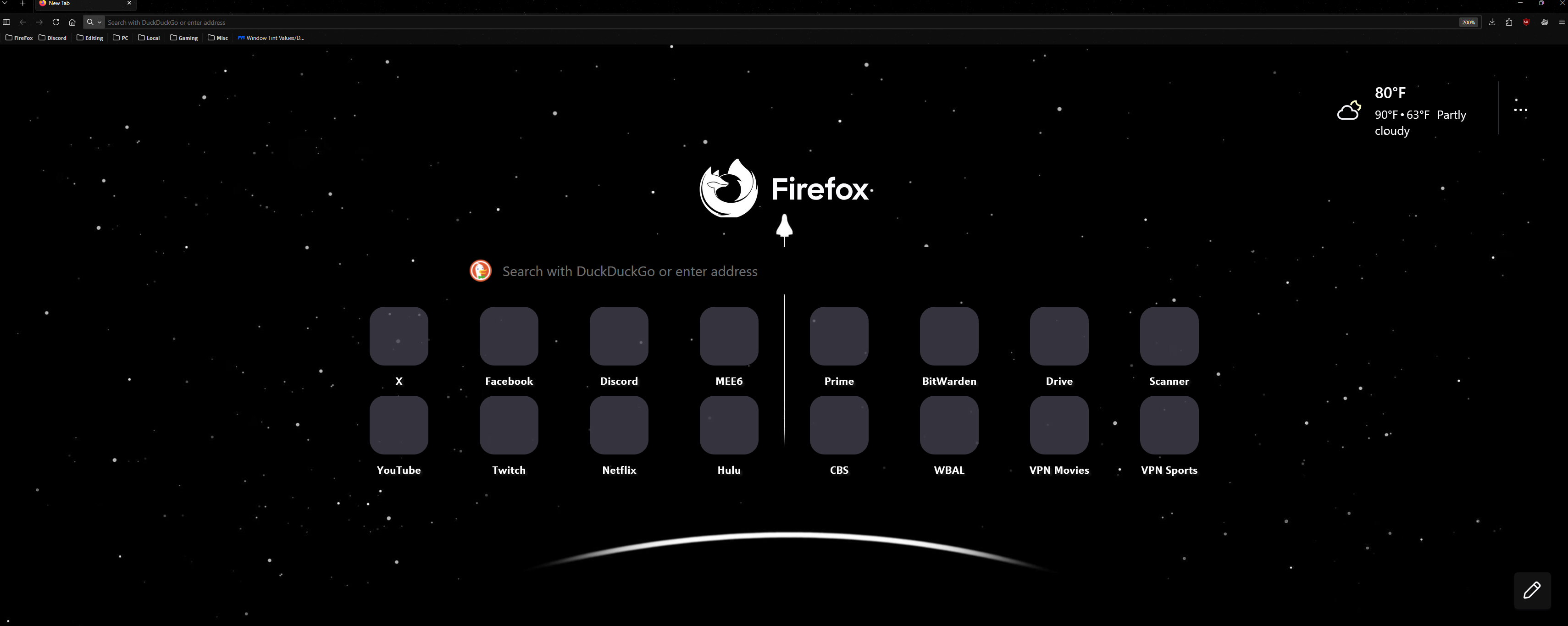Click the DuckDuckGo logo in page search
This screenshot has width=1568, height=626.
coord(480,271)
